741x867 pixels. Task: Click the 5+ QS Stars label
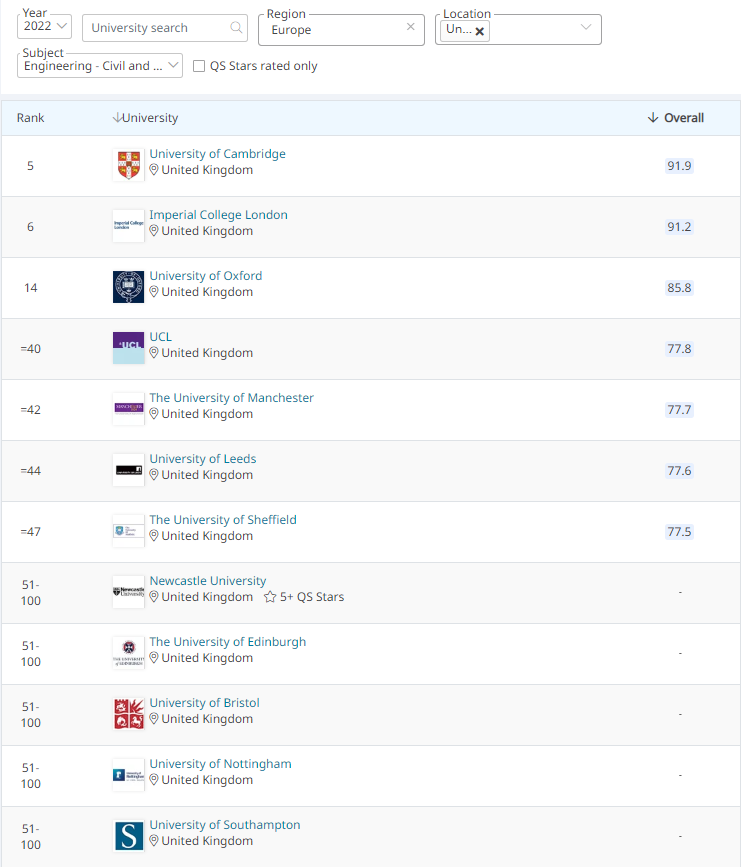point(312,597)
